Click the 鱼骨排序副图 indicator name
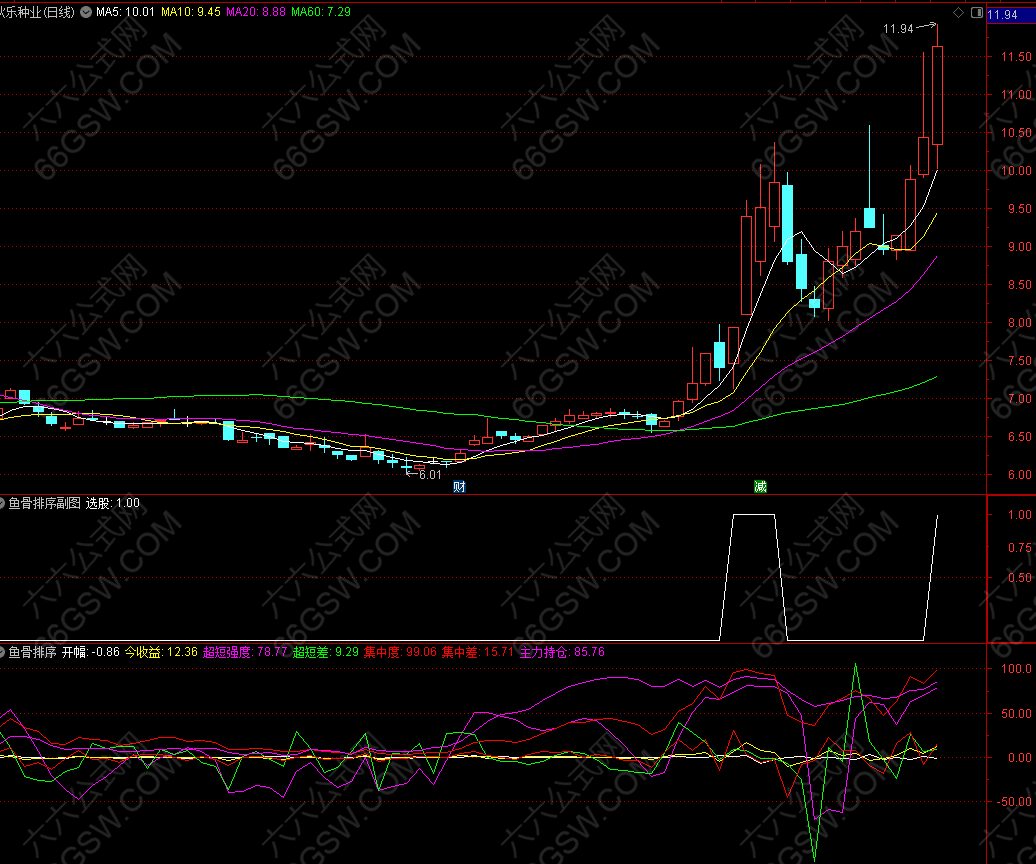The width and height of the screenshot is (1036, 864). point(45,503)
